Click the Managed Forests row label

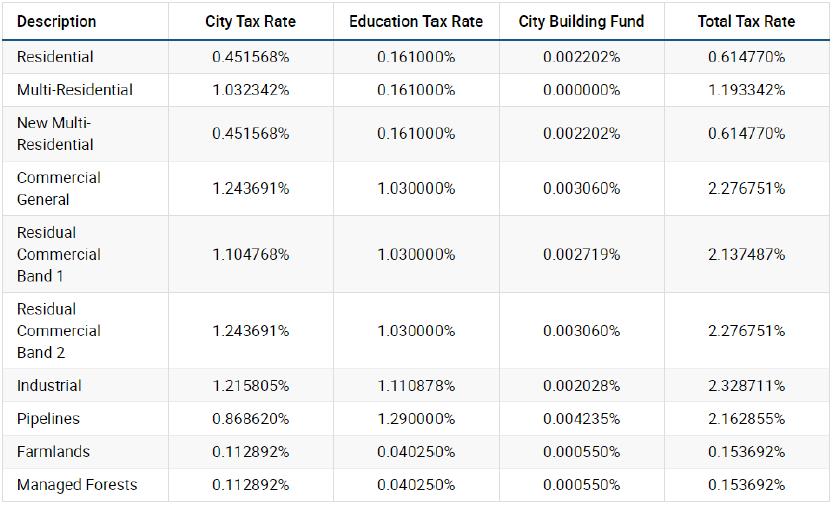(x=77, y=485)
